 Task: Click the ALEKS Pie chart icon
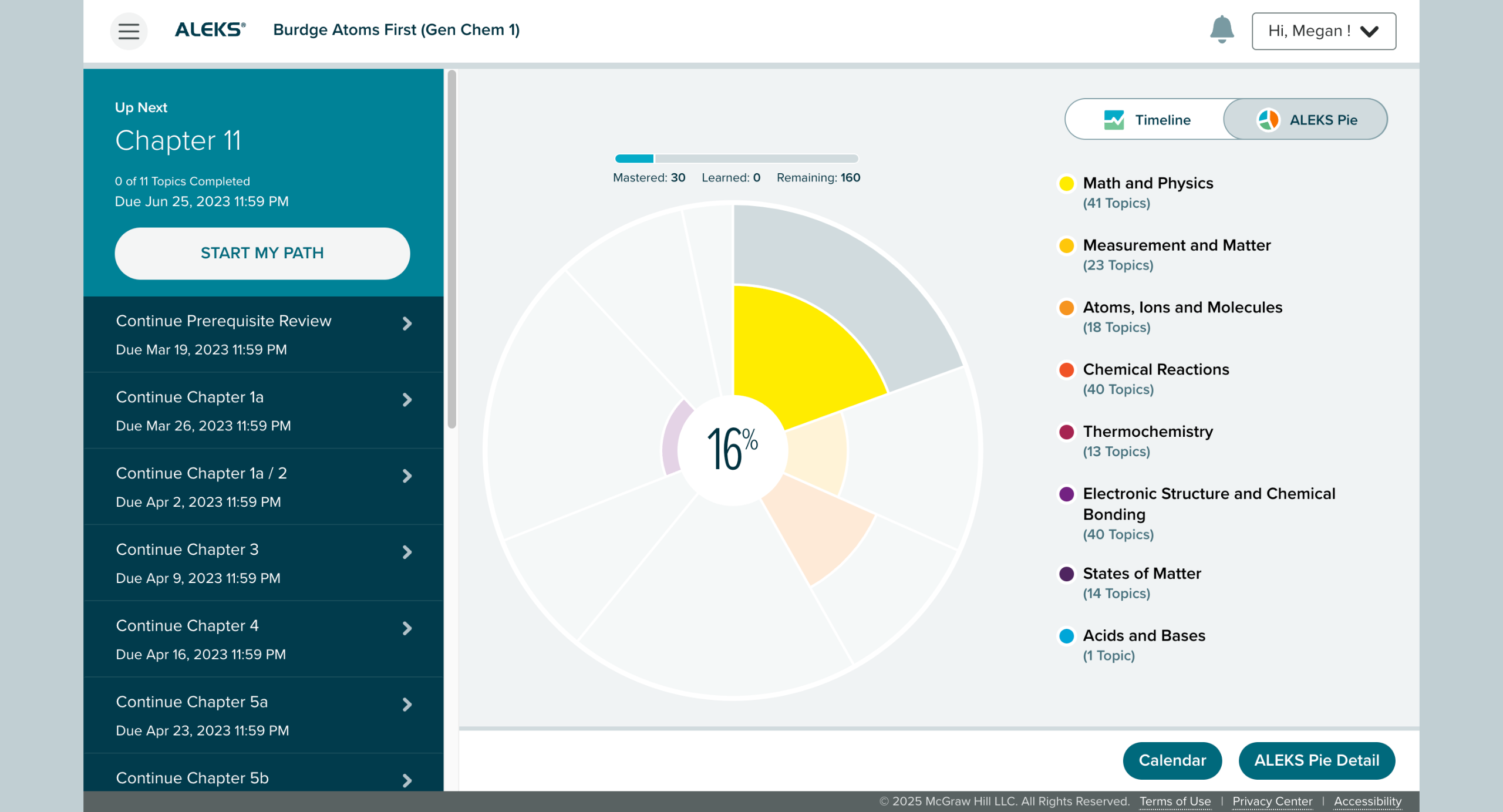(1268, 120)
